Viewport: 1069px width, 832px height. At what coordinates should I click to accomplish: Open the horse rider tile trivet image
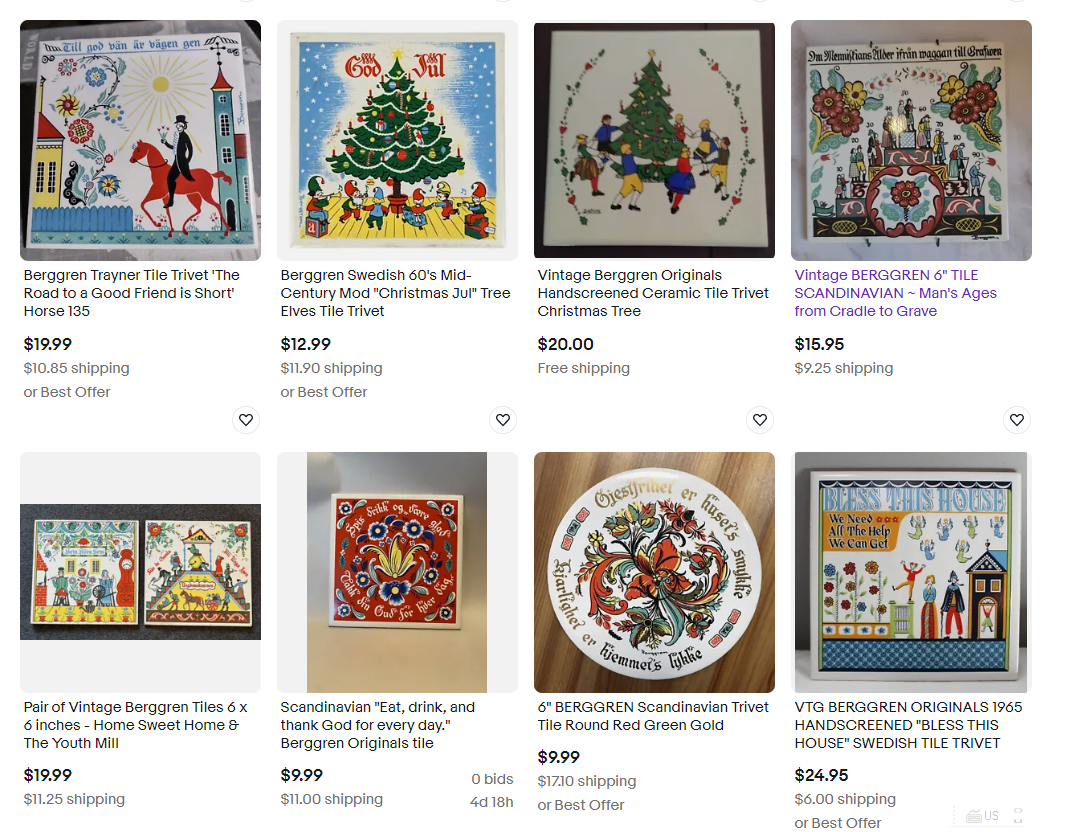(x=140, y=141)
